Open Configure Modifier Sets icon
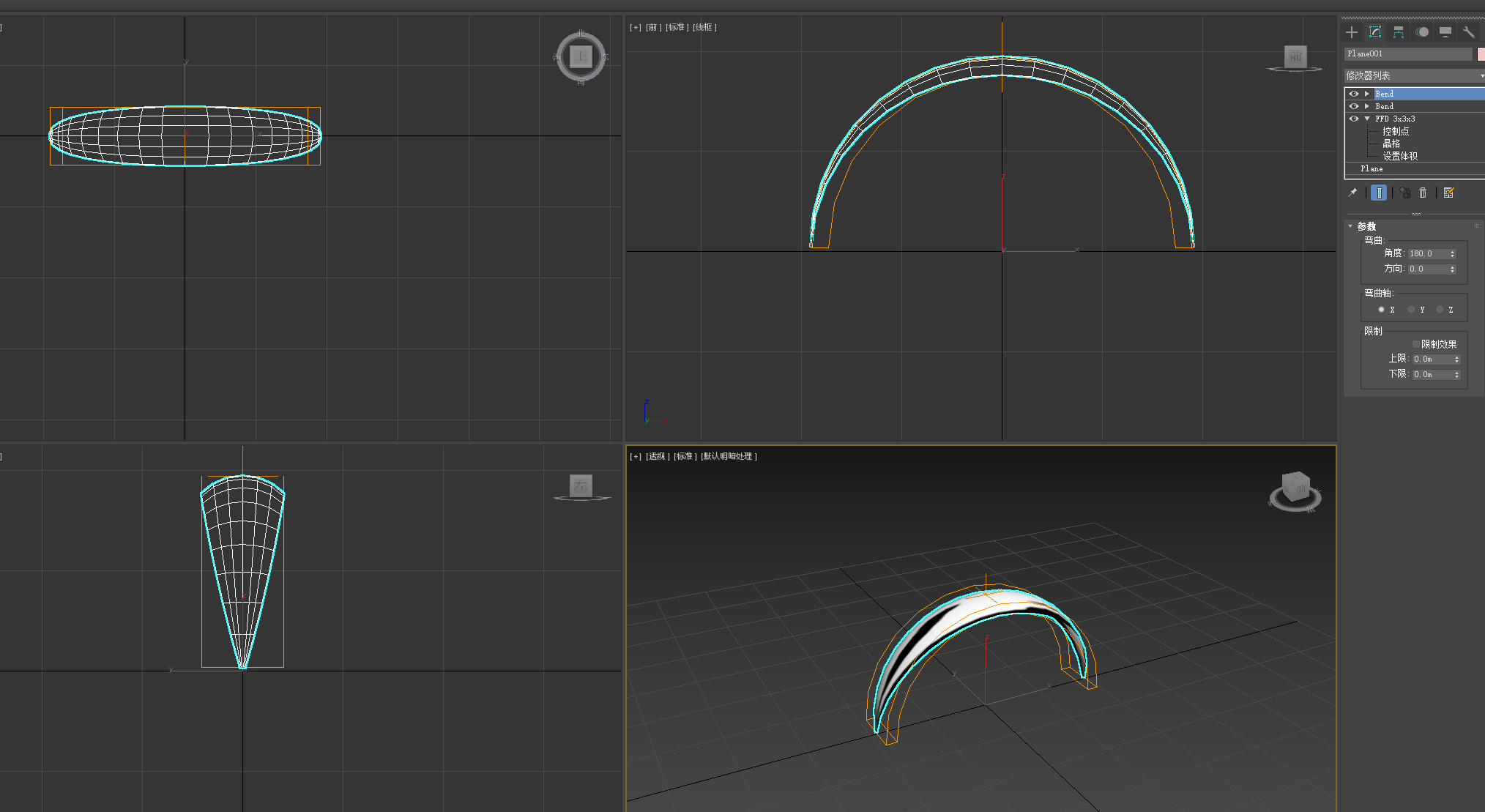 [x=1448, y=193]
